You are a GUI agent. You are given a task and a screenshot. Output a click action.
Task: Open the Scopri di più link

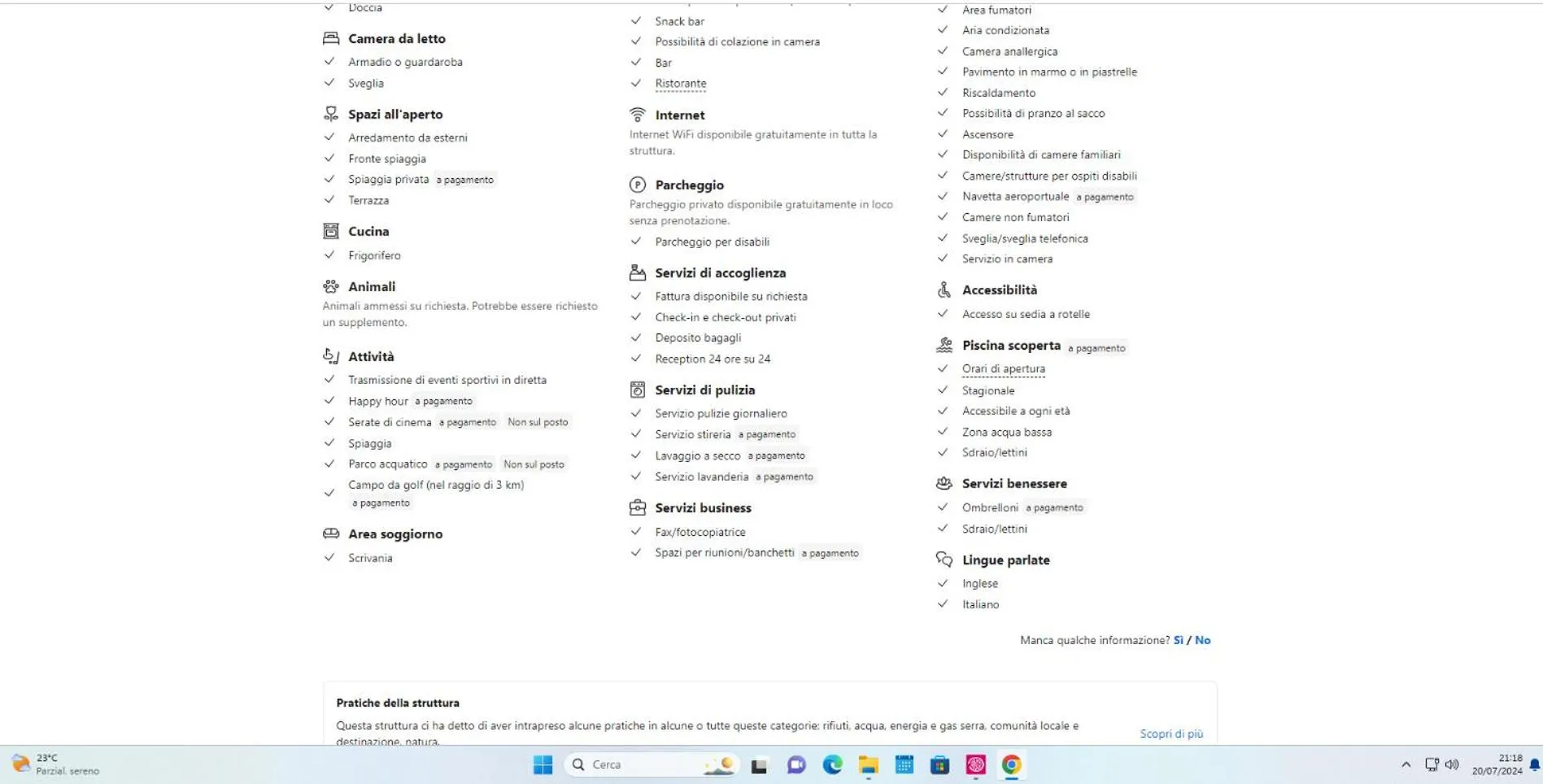click(1170, 734)
